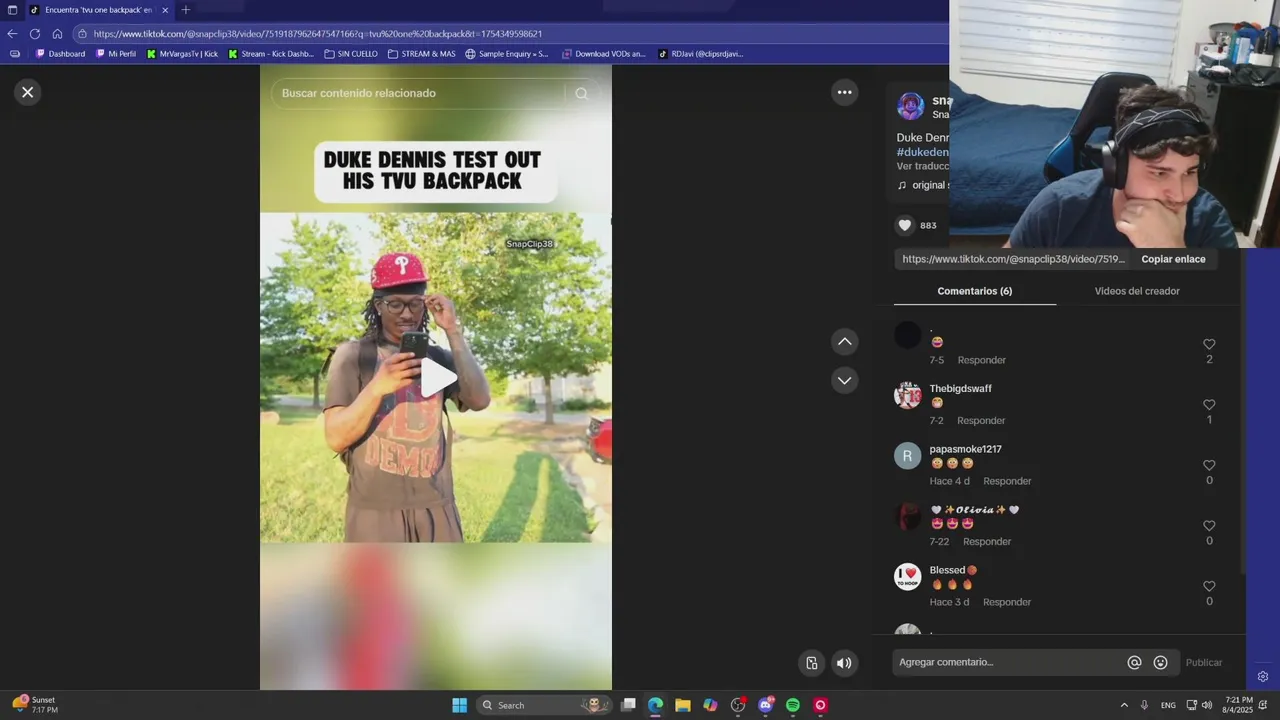Open the 'Mi Perfil' bookmark

116,54
